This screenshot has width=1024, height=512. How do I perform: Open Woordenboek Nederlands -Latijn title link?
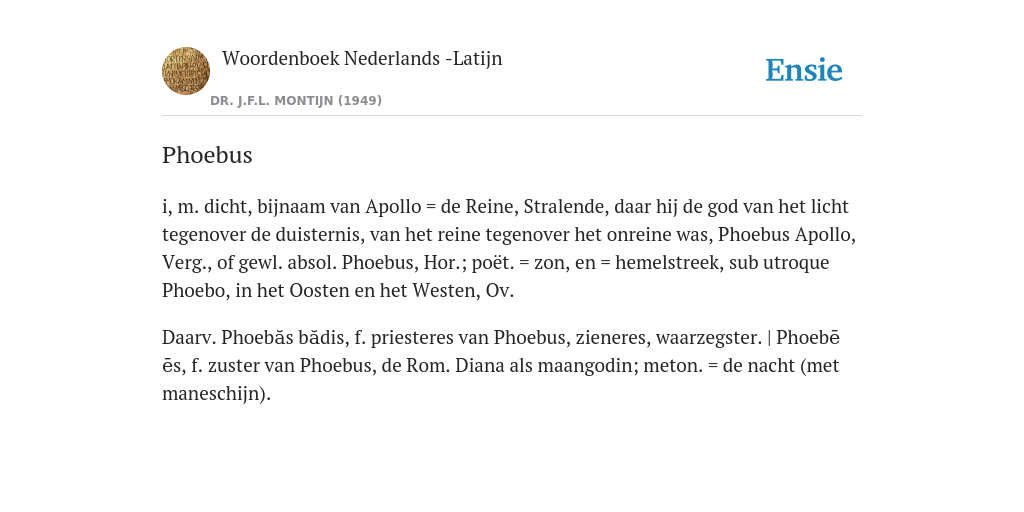pos(362,58)
